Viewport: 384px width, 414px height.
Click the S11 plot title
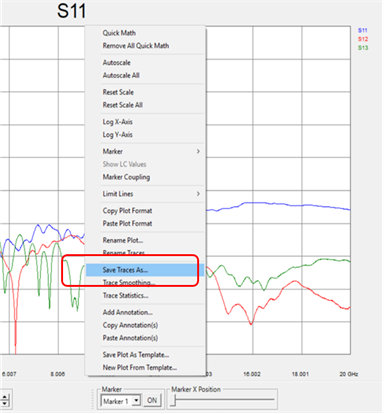[x=71, y=11]
